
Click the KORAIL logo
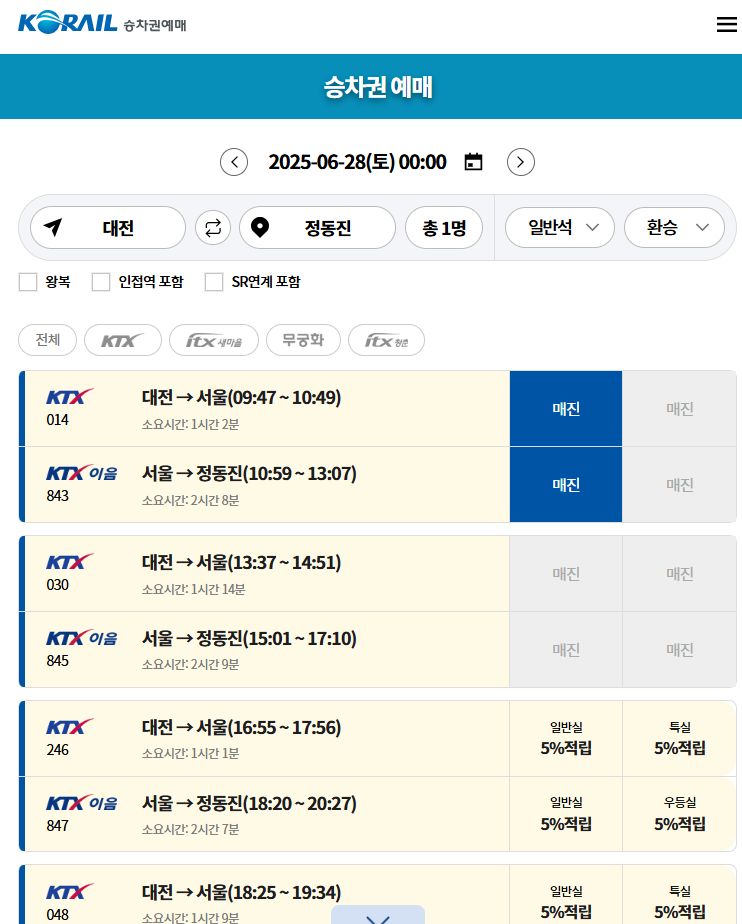[x=68, y=23]
